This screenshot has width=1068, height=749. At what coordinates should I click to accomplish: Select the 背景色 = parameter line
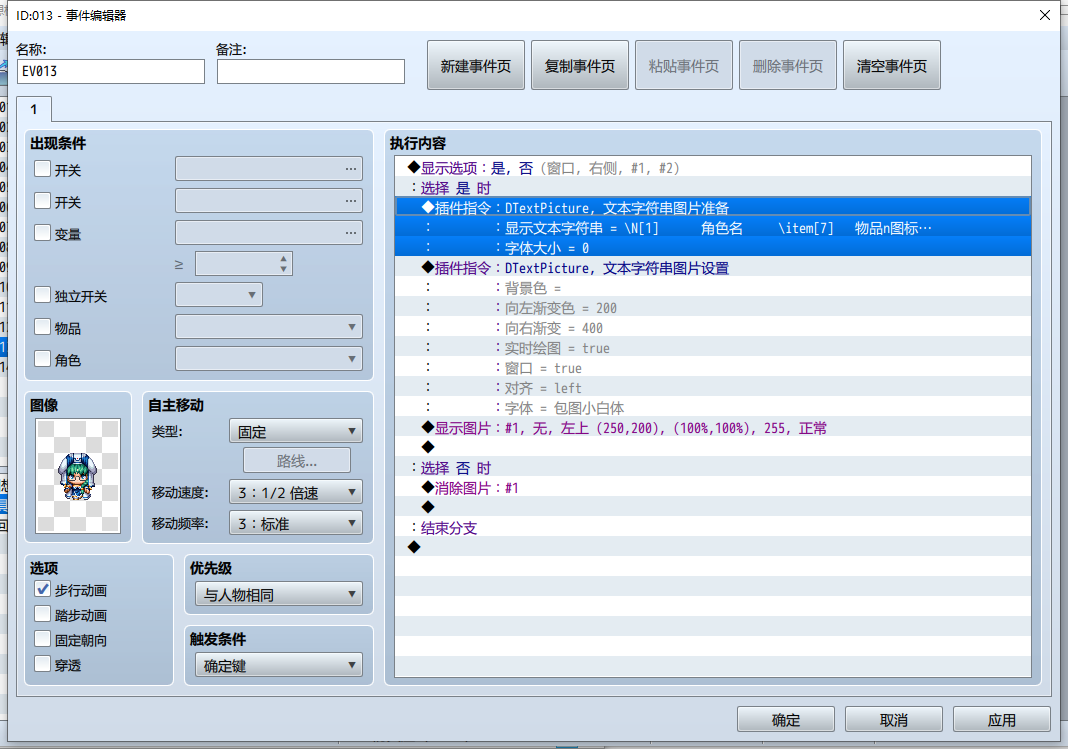click(x=713, y=287)
